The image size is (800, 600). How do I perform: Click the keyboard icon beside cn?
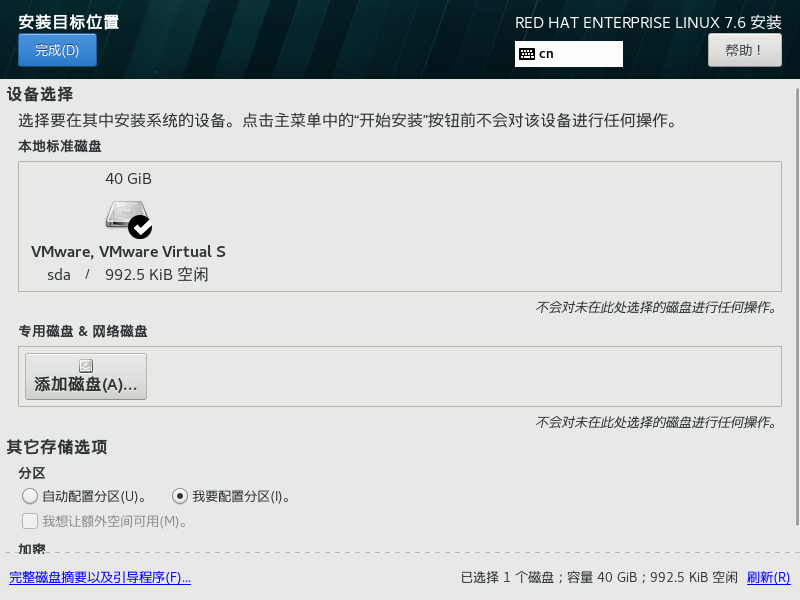click(527, 54)
